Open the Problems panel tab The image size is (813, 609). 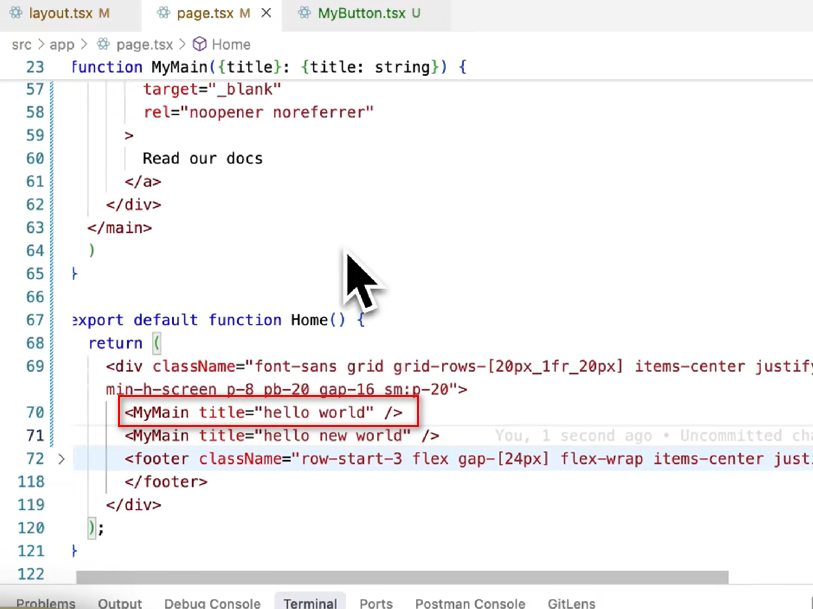pyautogui.click(x=46, y=603)
